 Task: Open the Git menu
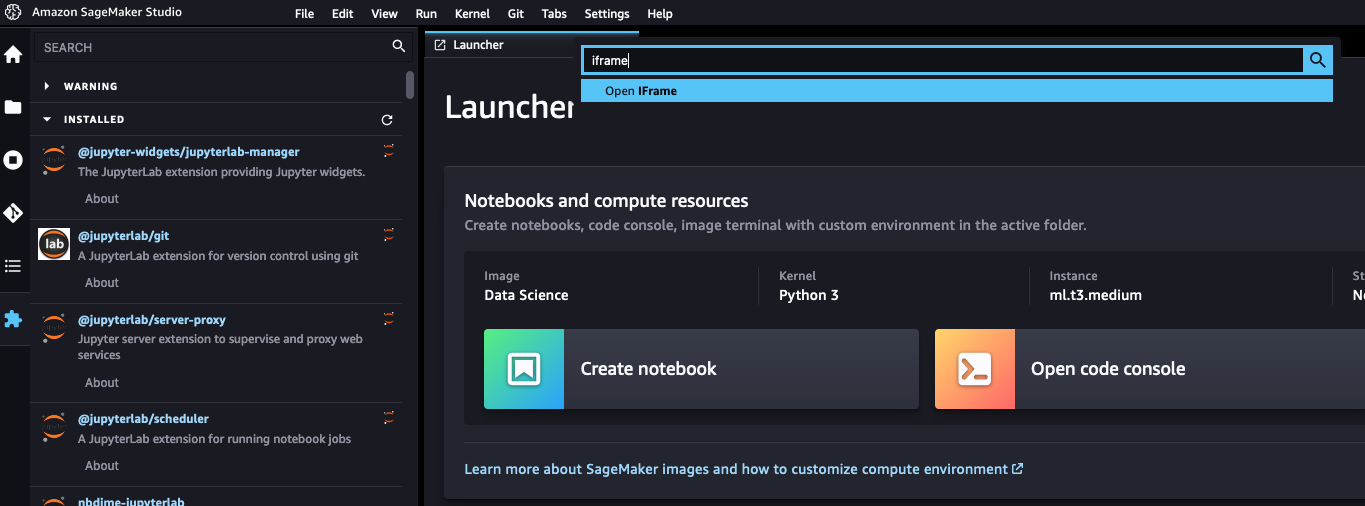click(516, 14)
